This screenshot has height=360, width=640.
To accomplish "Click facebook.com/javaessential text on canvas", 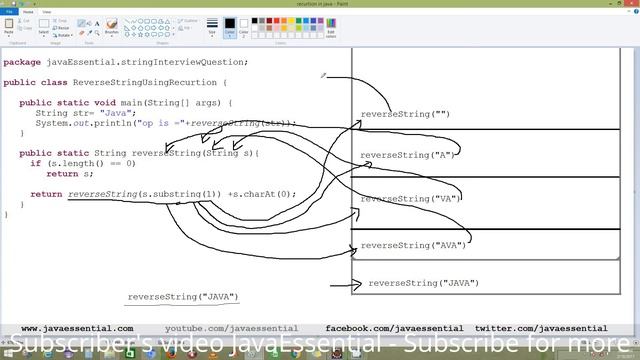I will (x=394, y=328).
